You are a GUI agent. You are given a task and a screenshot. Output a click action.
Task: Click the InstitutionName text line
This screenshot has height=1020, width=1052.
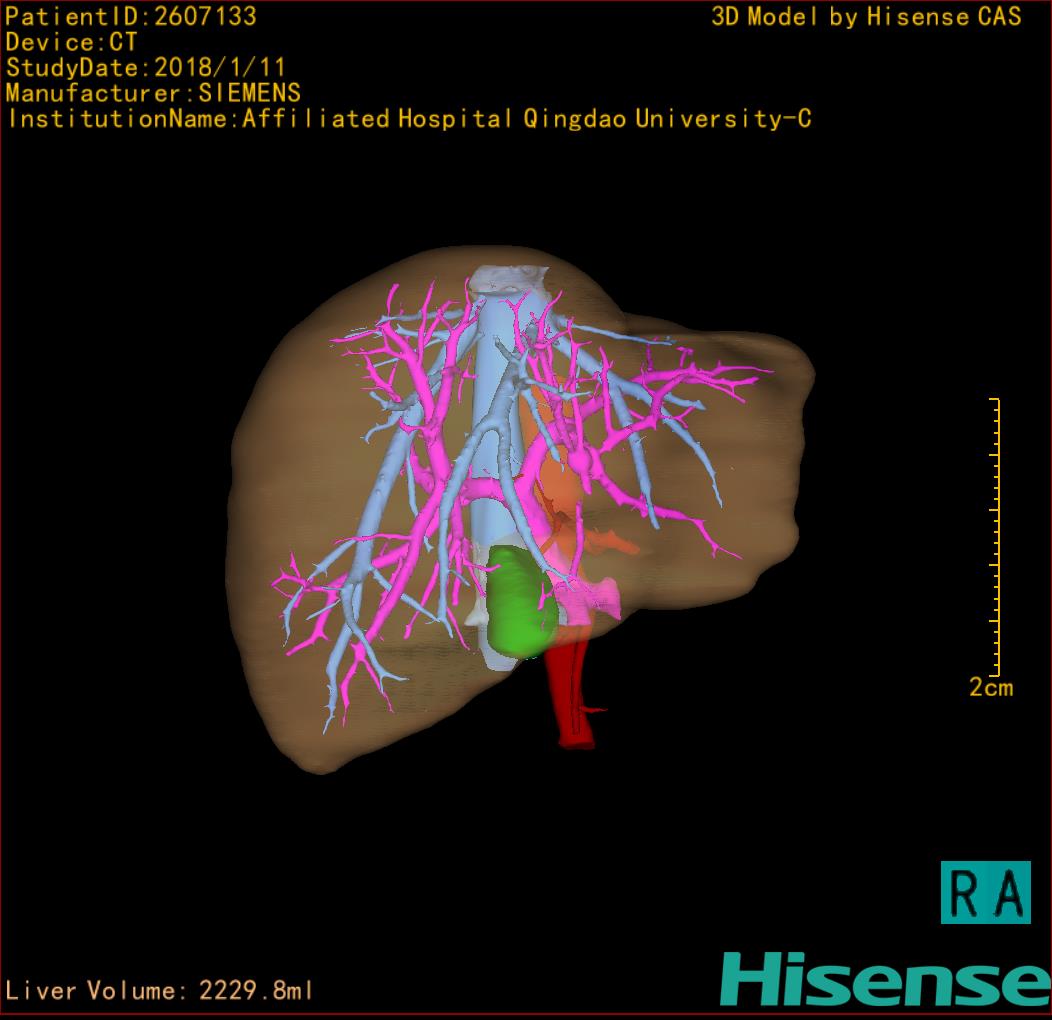409,119
